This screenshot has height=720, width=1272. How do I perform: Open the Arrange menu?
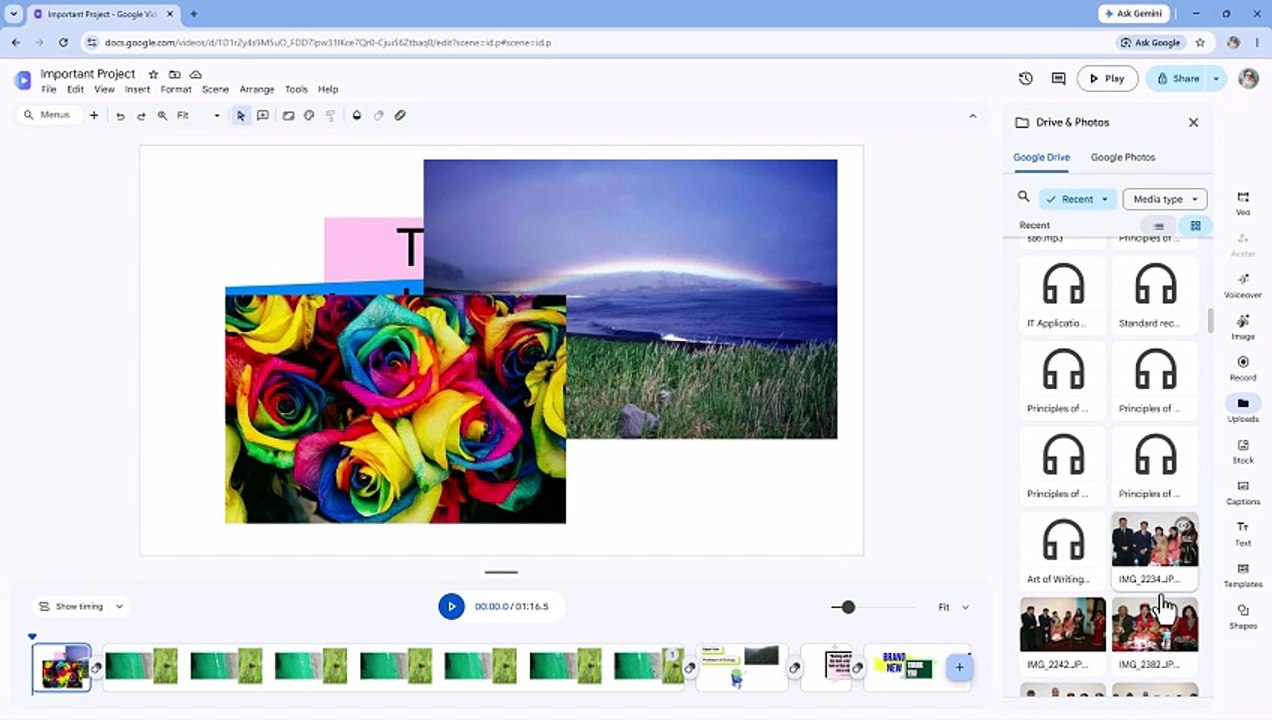257,89
